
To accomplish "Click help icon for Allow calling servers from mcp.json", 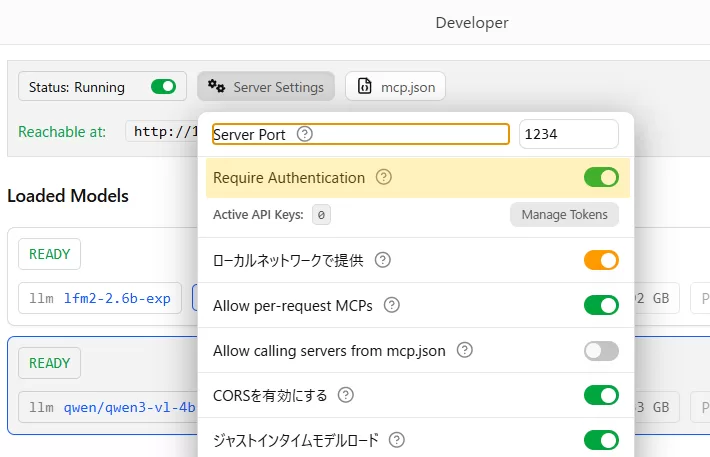I will (465, 350).
